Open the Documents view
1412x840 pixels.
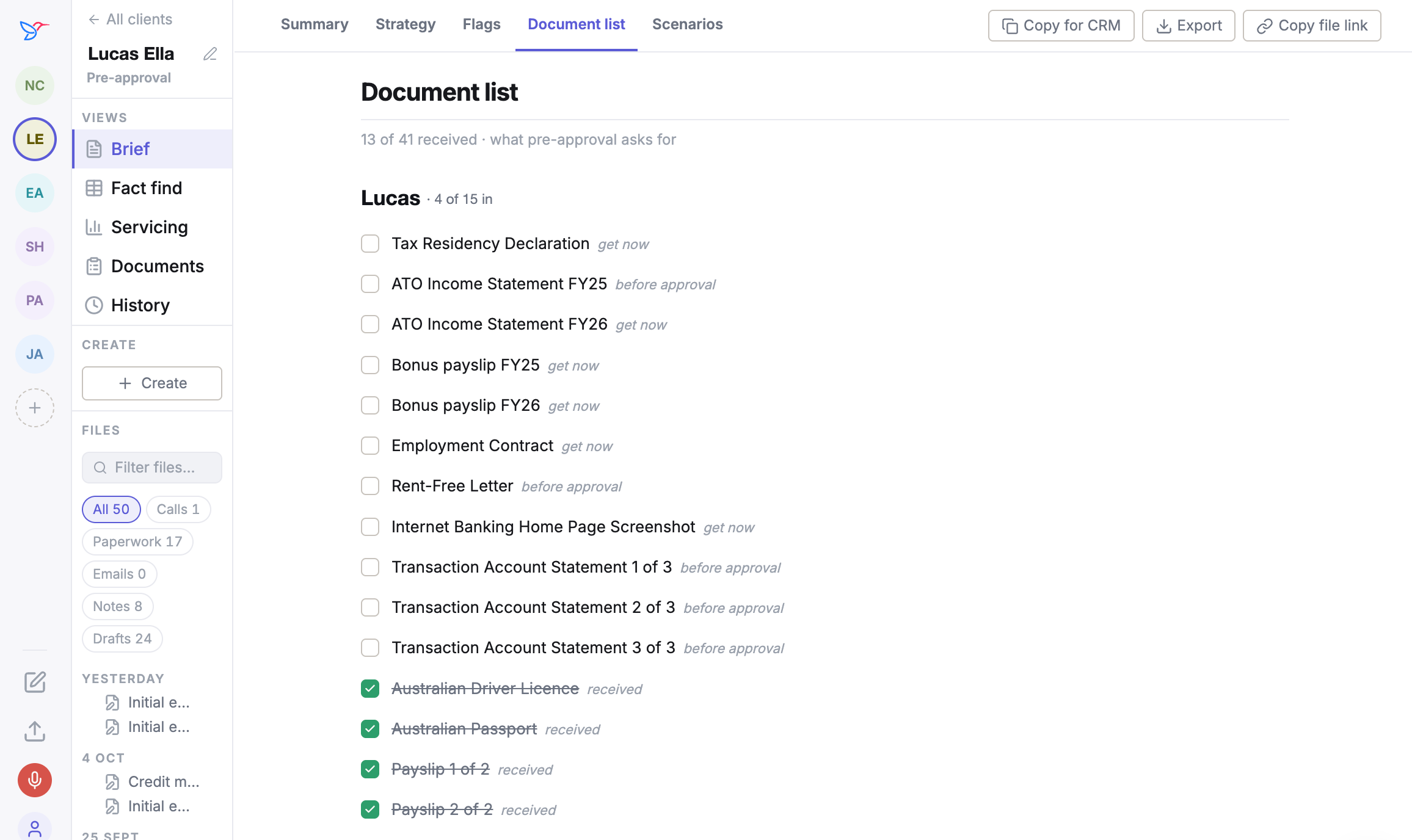click(153, 266)
